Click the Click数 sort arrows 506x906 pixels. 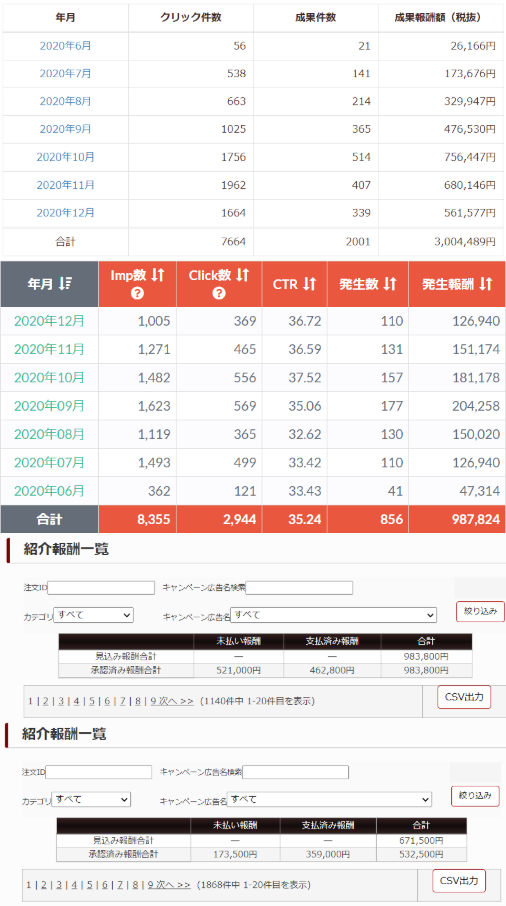(x=242, y=275)
